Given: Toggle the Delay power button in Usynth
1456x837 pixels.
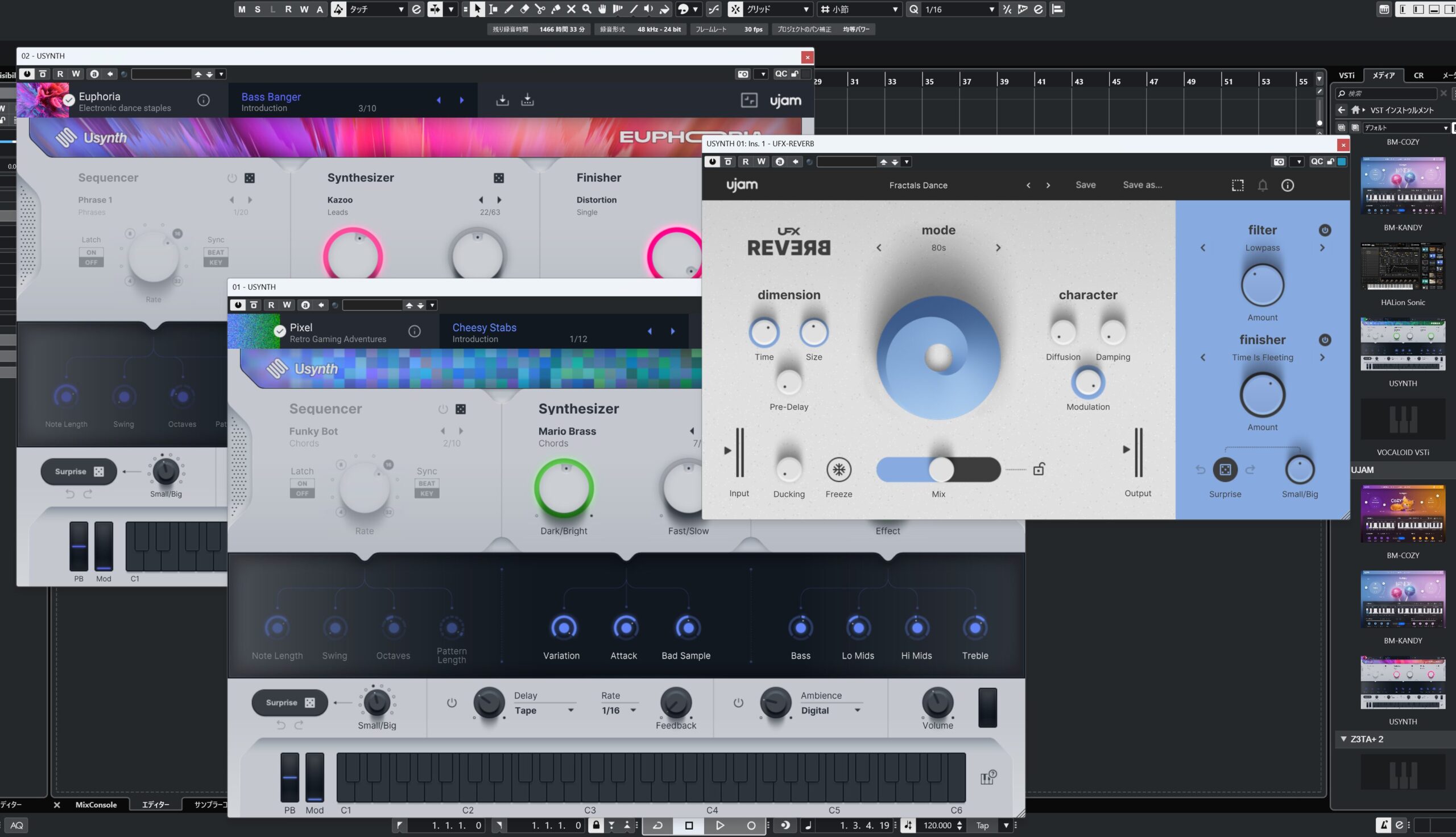Looking at the screenshot, I should (x=452, y=703).
